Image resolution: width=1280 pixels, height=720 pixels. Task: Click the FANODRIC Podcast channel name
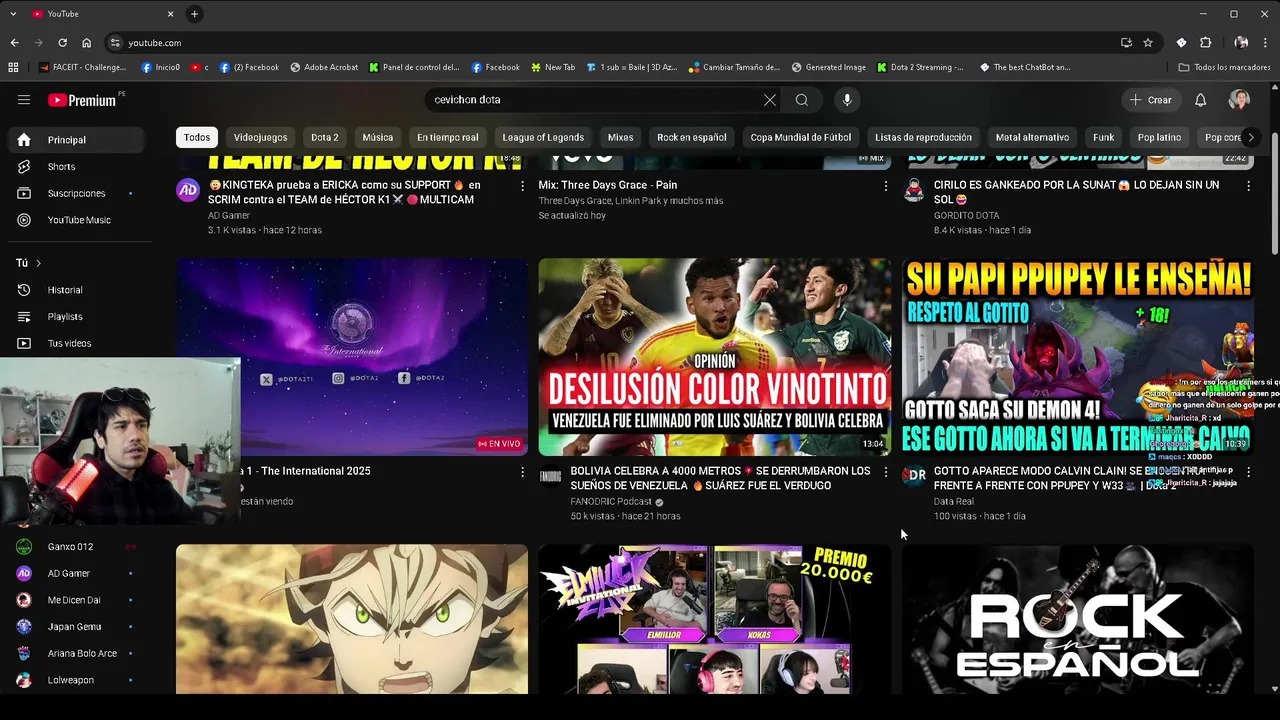[x=611, y=501]
